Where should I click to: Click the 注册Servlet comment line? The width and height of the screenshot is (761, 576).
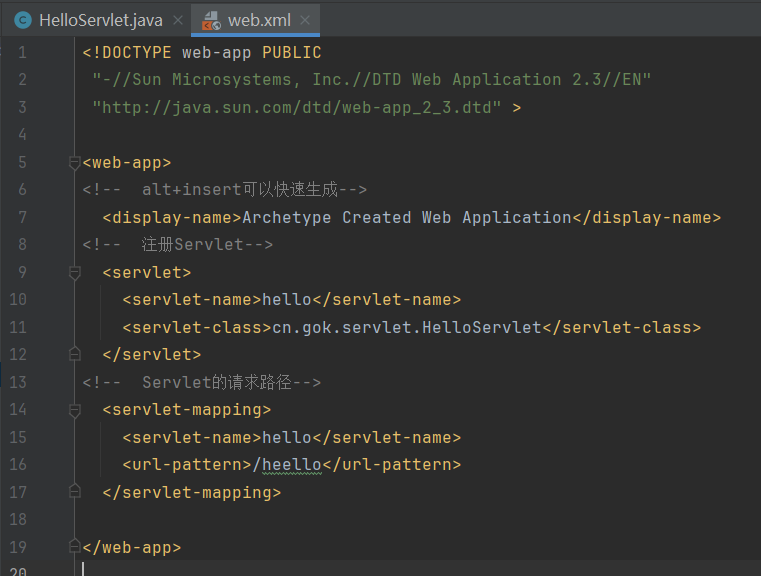178,245
